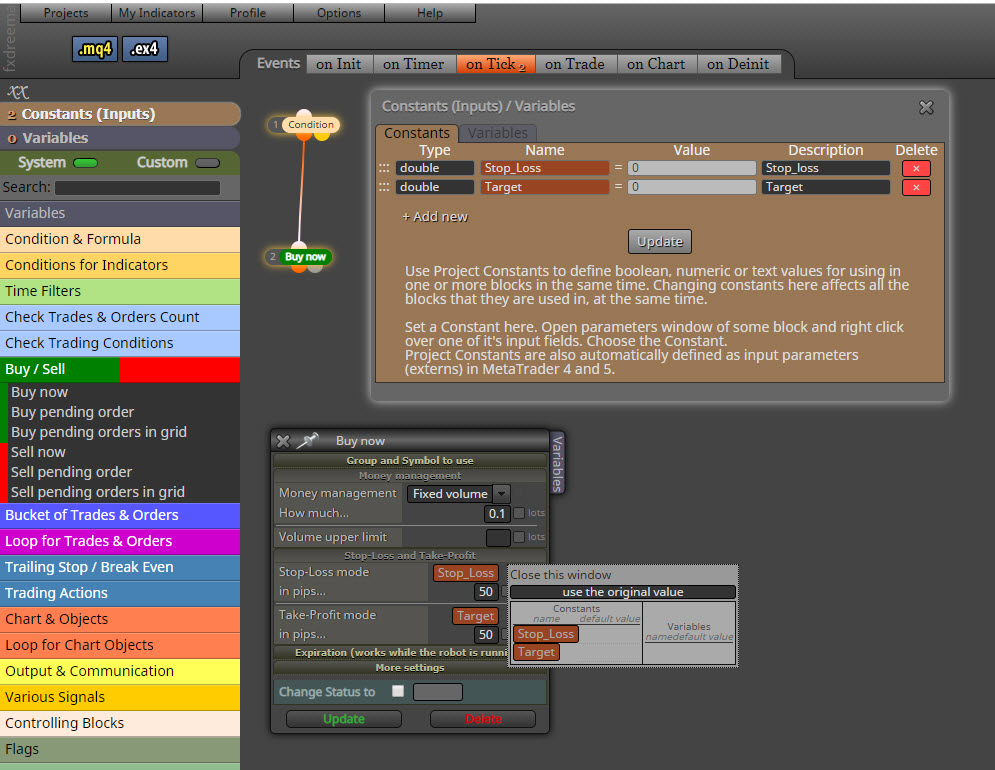Select the Buy now block node
The height and width of the screenshot is (770, 995).
click(305, 256)
